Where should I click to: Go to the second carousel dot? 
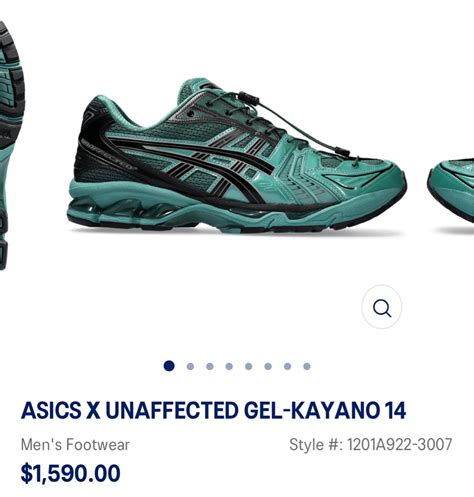coord(190,366)
